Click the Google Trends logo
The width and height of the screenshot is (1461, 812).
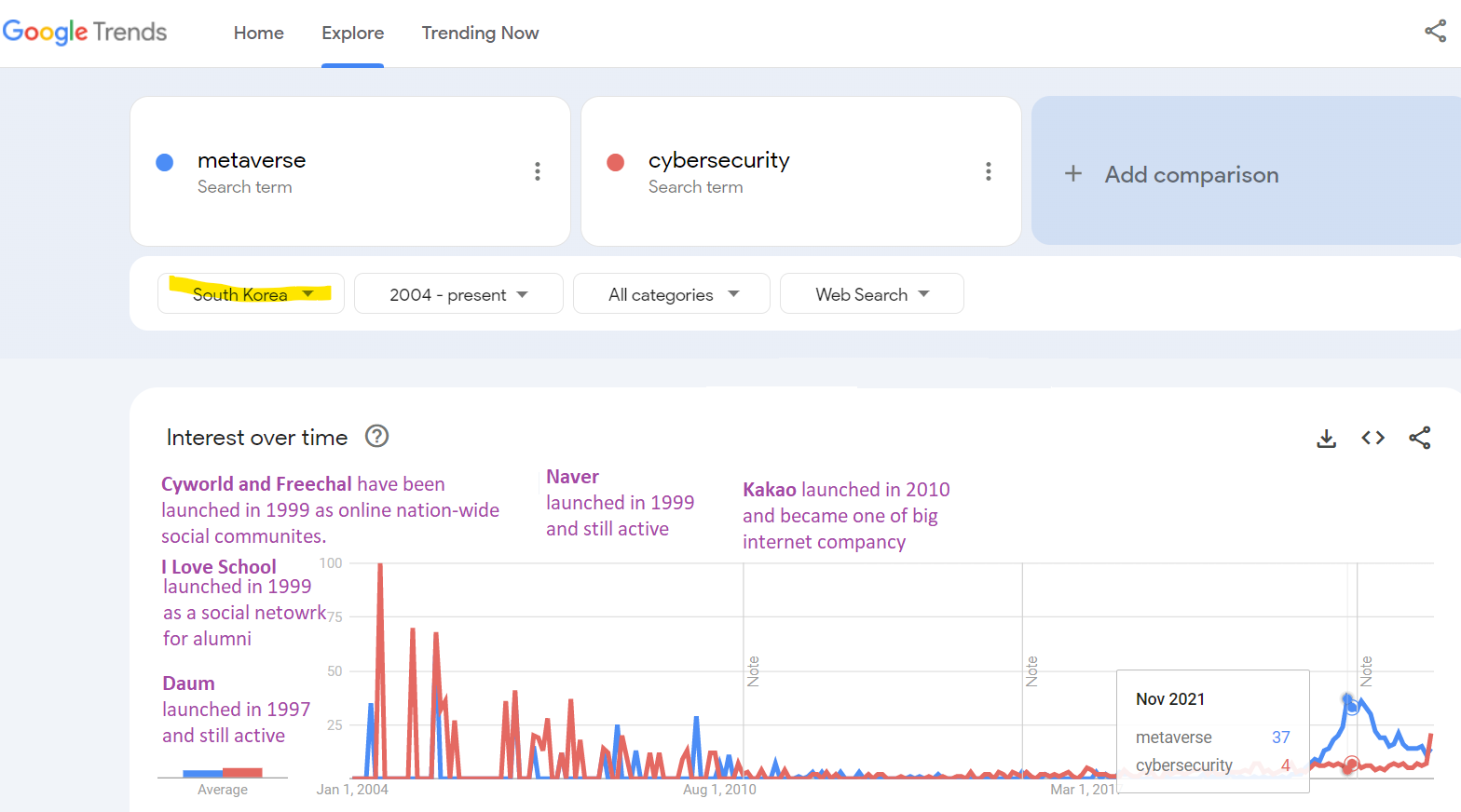click(85, 33)
